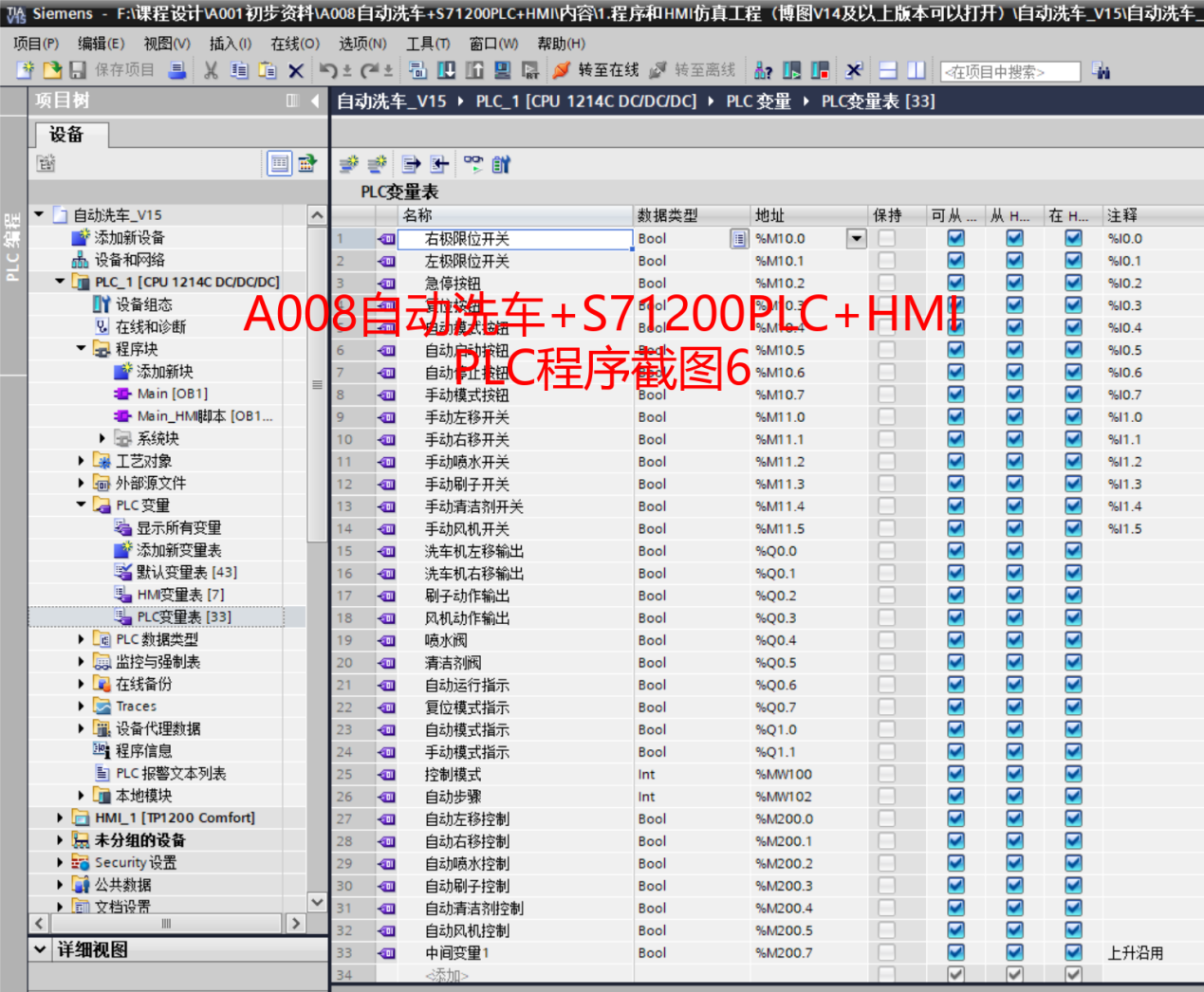Tick retain checkbox for 右极限位开关
The height and width of the screenshot is (992, 1204).
(x=886, y=238)
